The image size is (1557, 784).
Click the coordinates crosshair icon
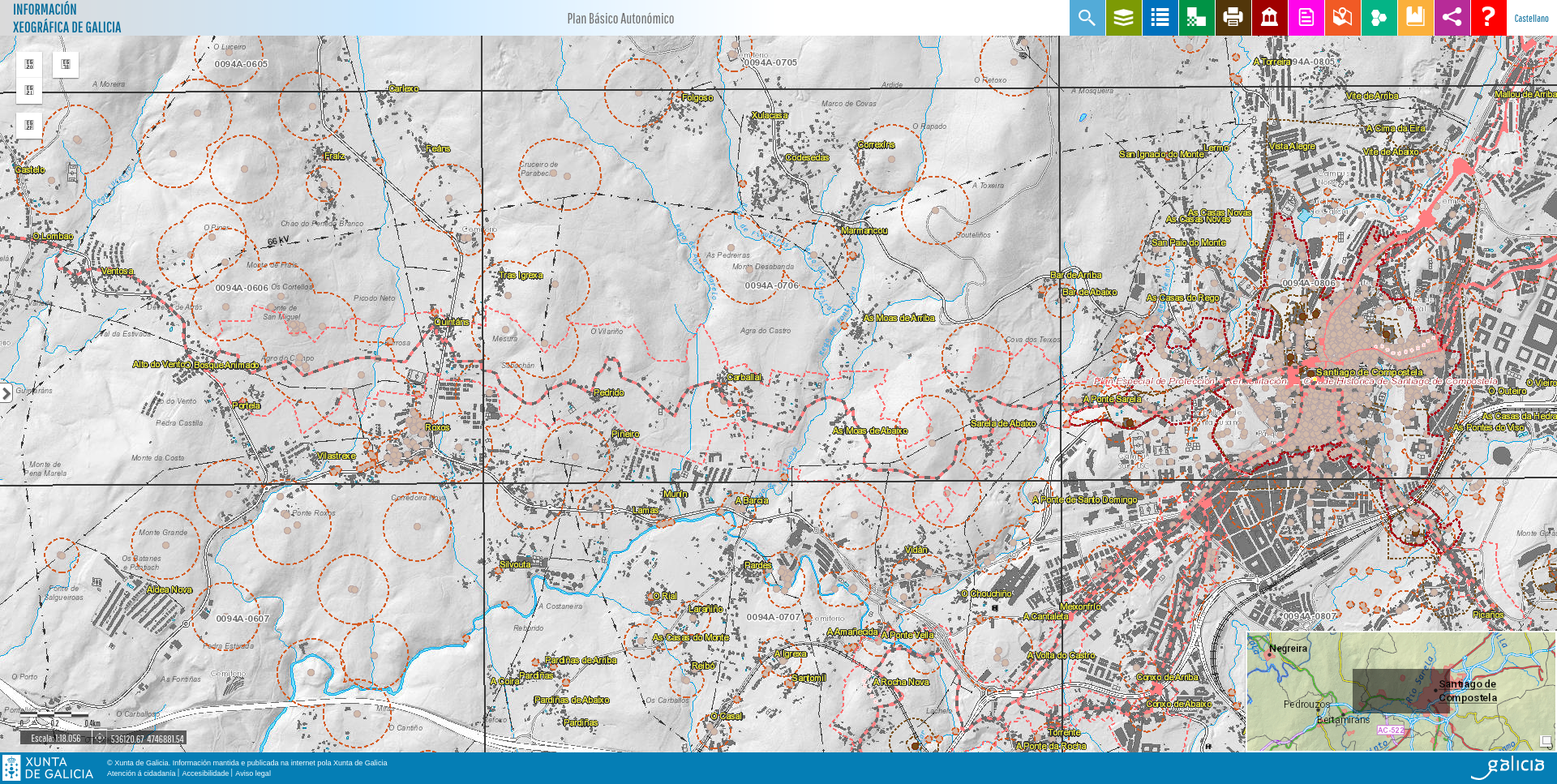point(100,739)
